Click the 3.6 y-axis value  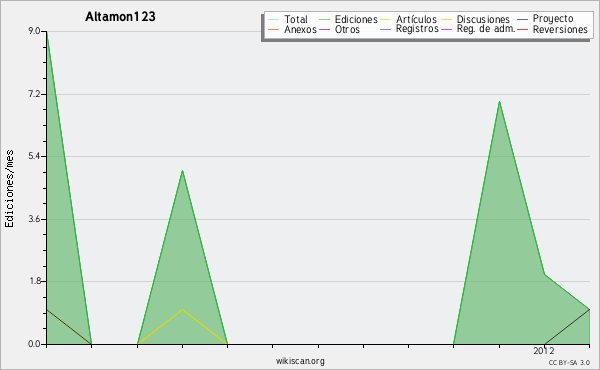coord(34,219)
